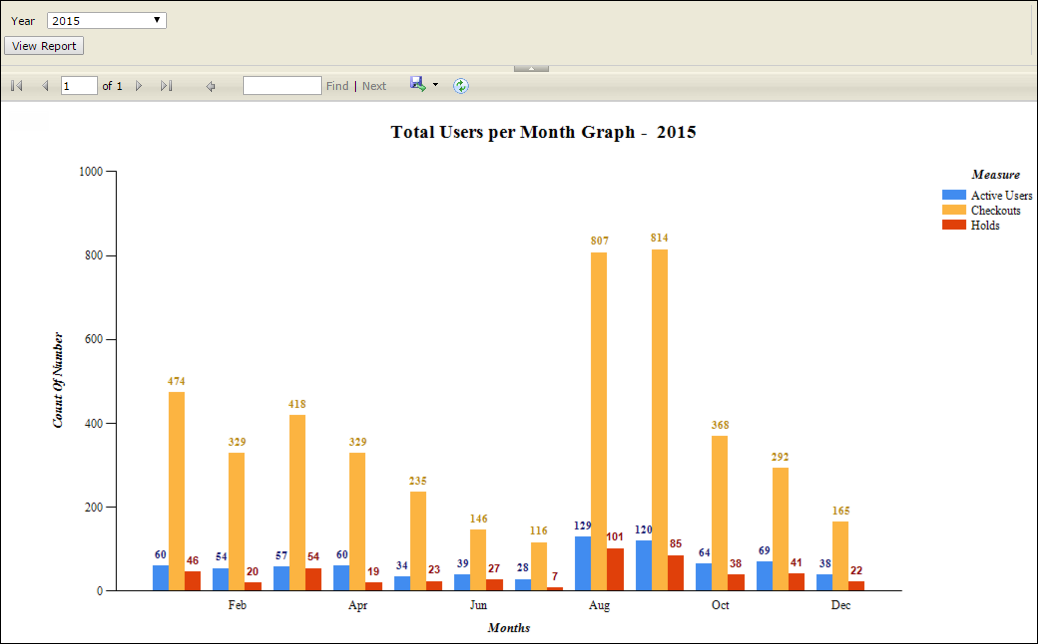
Task: Advance to the next report page
Action: tap(139, 85)
